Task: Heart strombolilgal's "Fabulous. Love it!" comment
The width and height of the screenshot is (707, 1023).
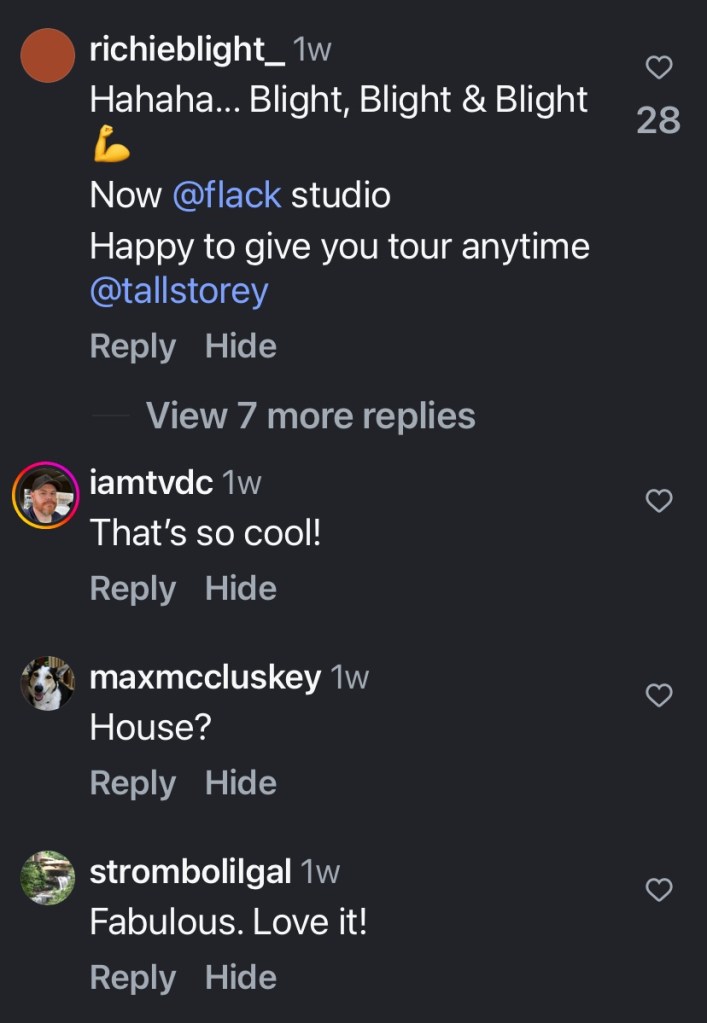Action: point(659,889)
